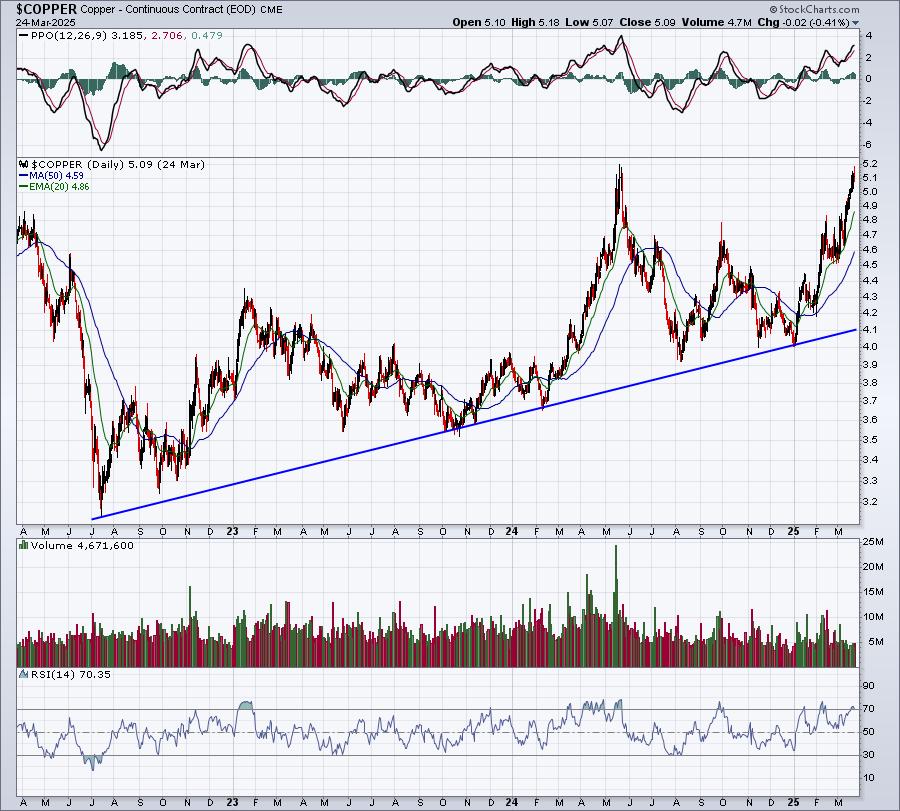The image size is (900, 811).
Task: Click the copyright symbol before StockCharts.com
Action: 773,9
